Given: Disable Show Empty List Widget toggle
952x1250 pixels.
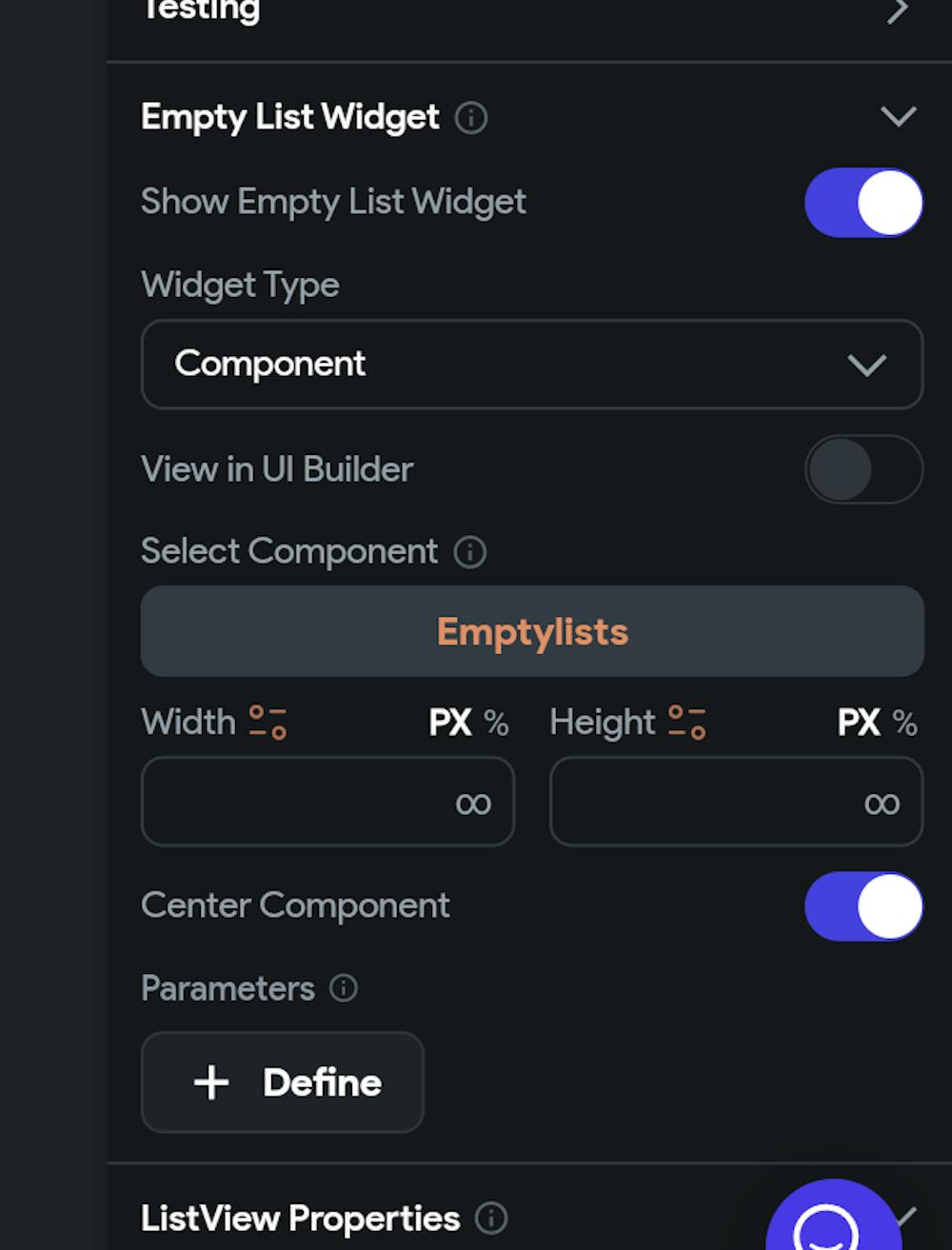Looking at the screenshot, I should (x=863, y=203).
